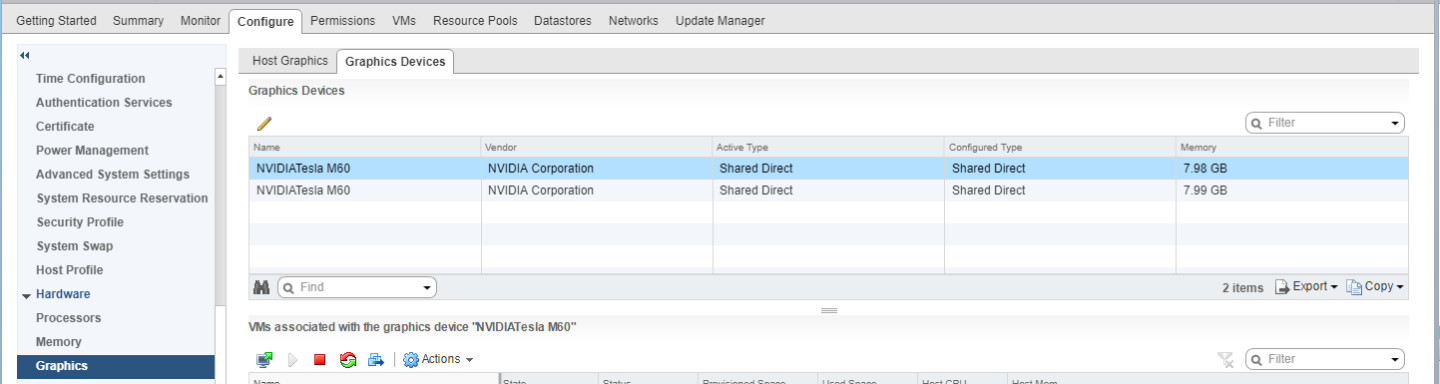The image size is (1440, 384).
Task: Select the Graphics Devices sub-tab
Action: (x=395, y=62)
